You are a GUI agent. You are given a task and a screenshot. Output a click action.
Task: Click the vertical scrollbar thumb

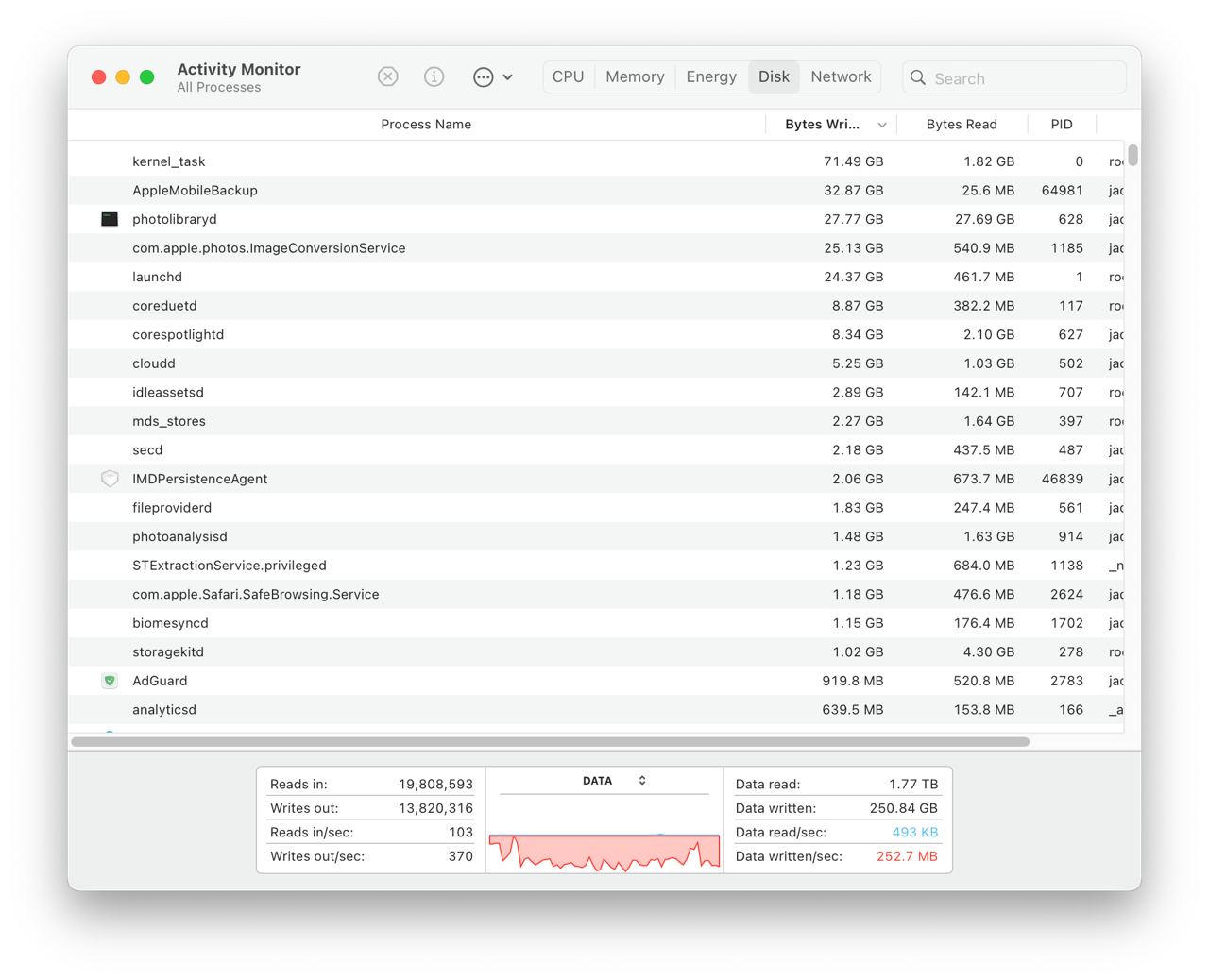coord(1132,155)
